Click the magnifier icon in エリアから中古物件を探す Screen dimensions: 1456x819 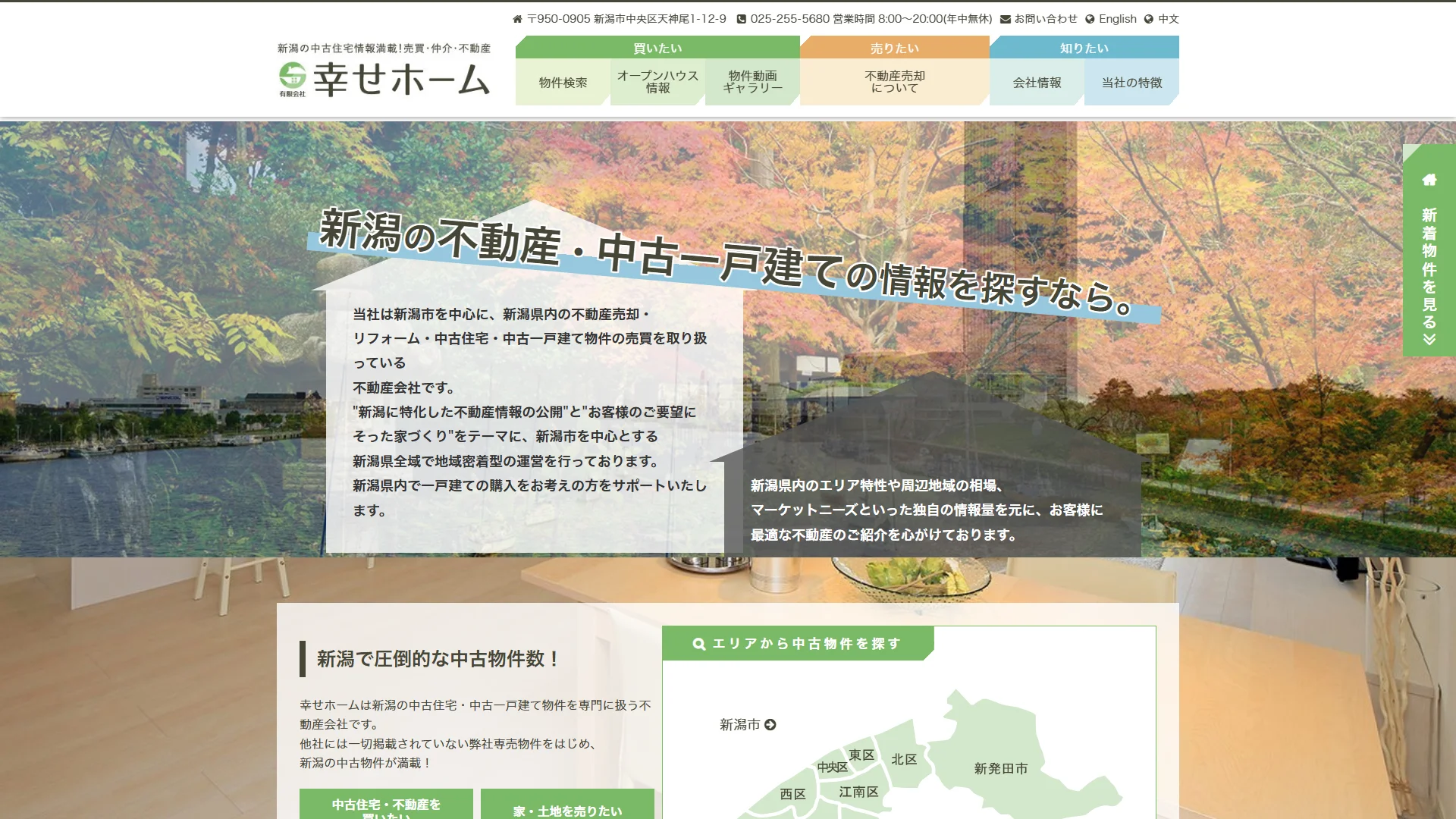(x=699, y=644)
